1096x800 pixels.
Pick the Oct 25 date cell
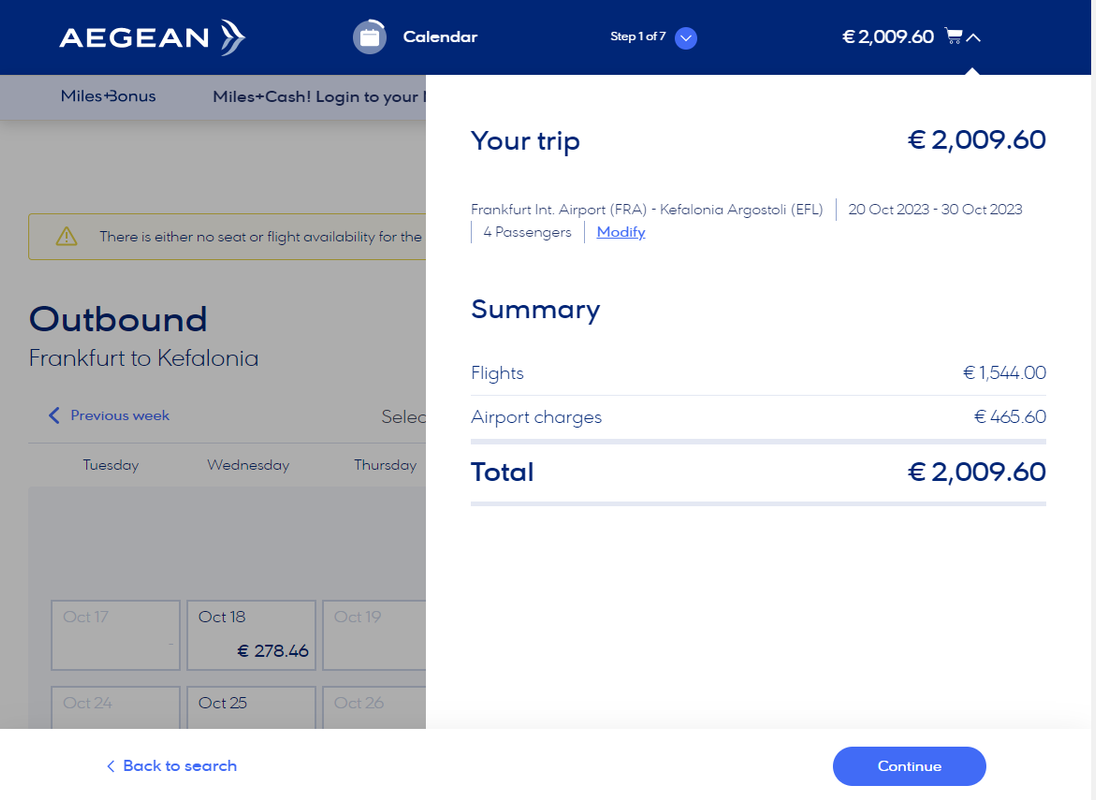(251, 708)
